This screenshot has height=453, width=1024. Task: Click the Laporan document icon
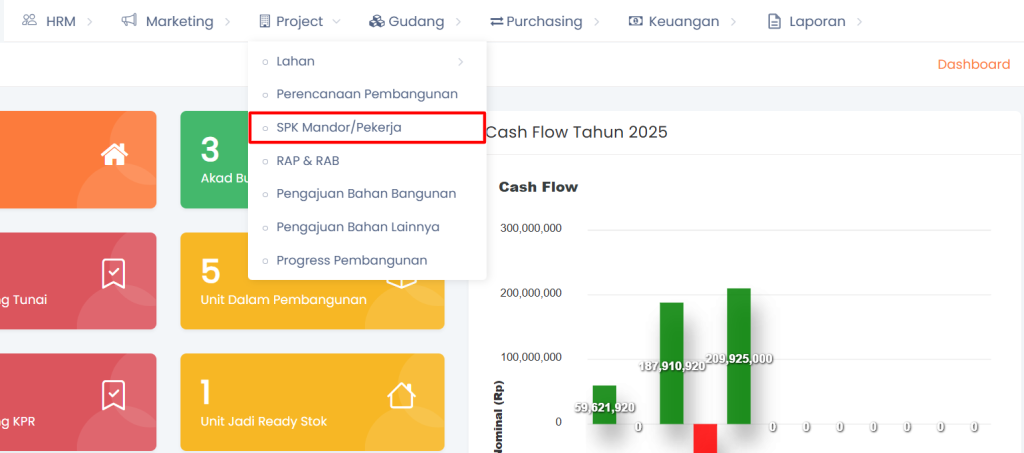click(773, 21)
